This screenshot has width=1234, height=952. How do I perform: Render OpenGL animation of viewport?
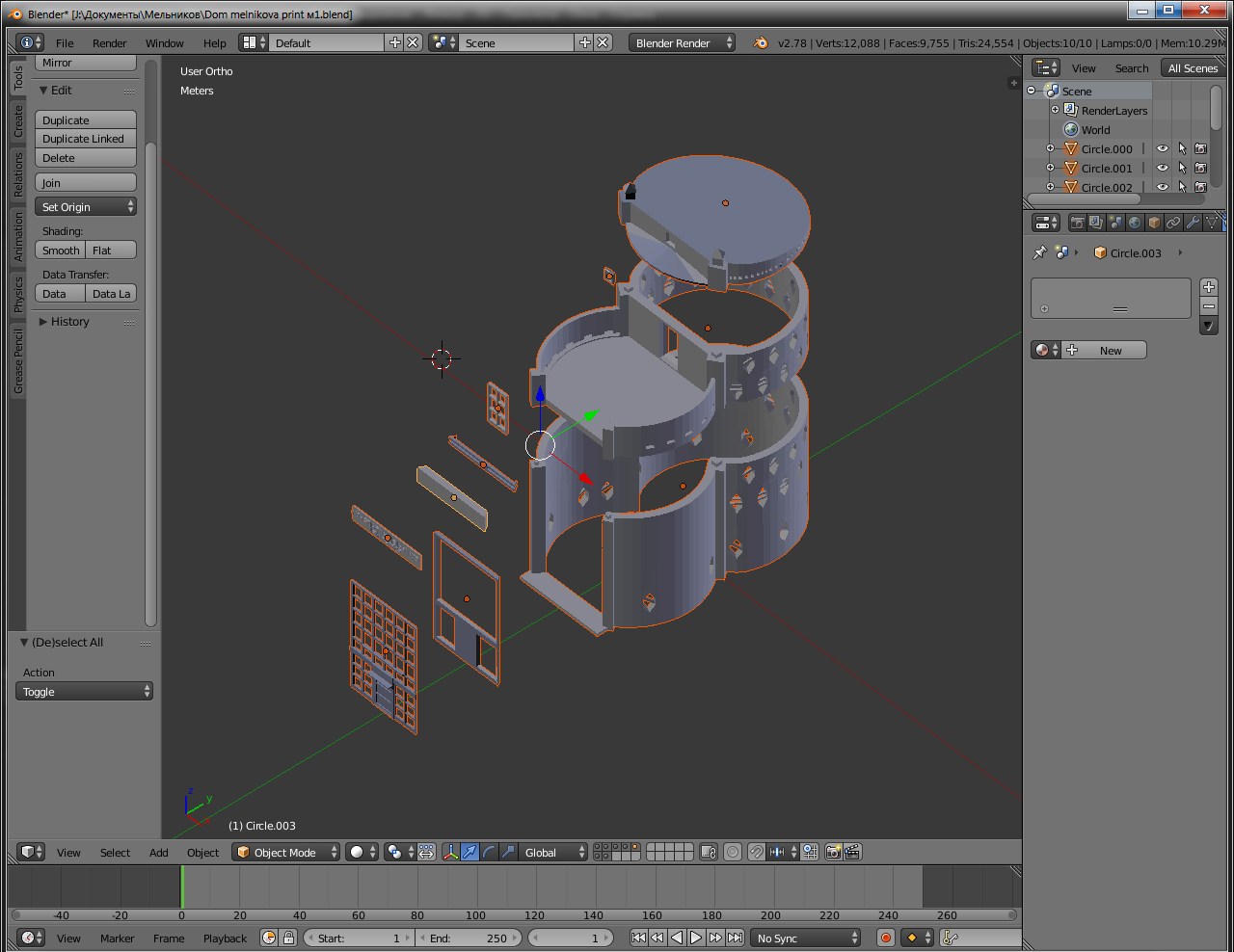click(852, 852)
